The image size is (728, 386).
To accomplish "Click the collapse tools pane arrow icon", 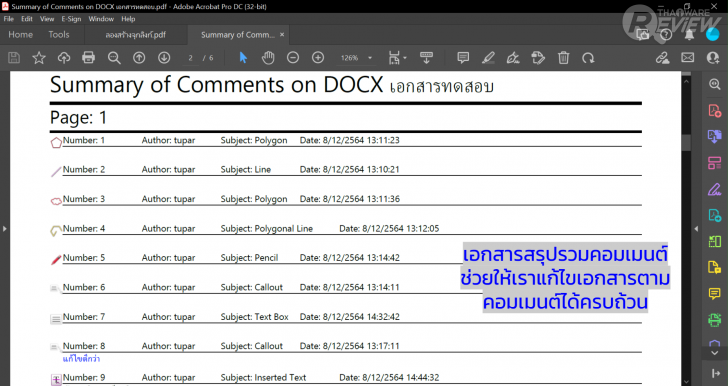I will [715, 373].
